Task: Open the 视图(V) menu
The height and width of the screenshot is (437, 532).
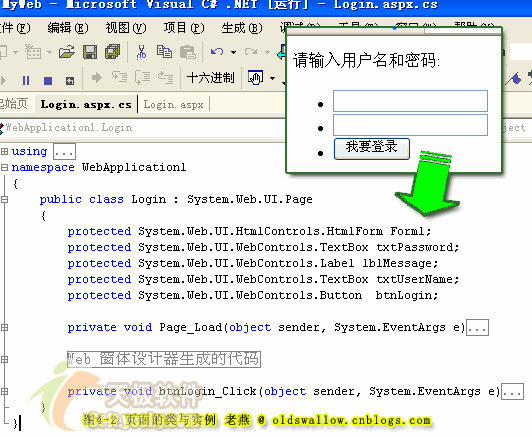Action: point(126,28)
